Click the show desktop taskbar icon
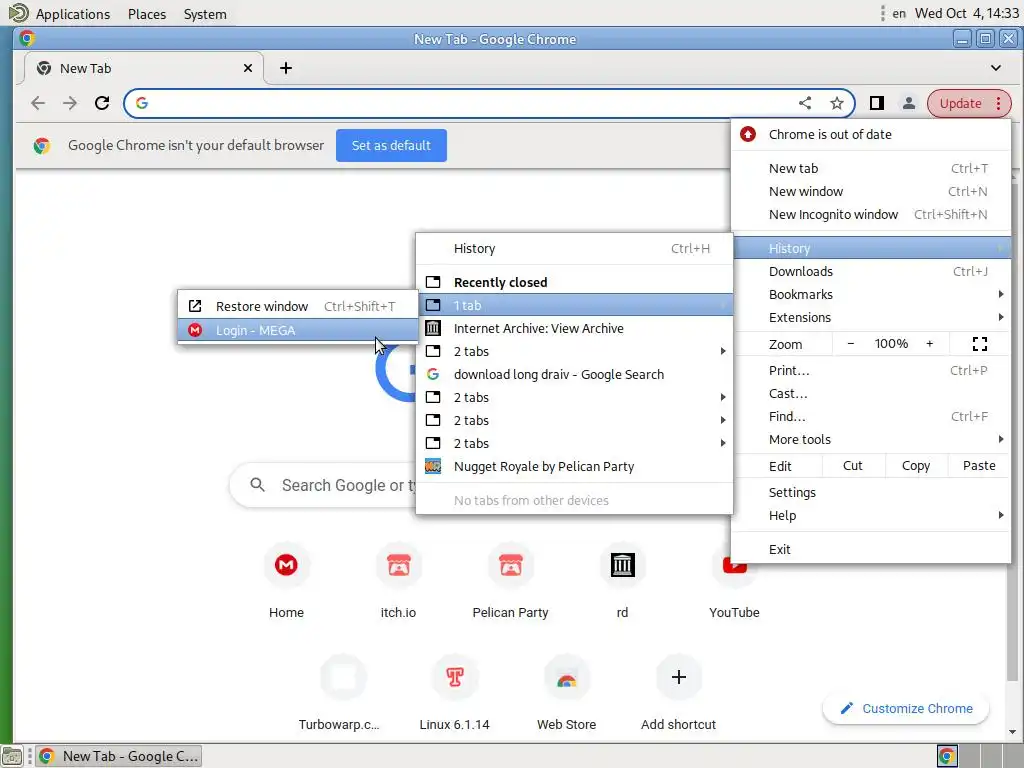 click(12, 756)
